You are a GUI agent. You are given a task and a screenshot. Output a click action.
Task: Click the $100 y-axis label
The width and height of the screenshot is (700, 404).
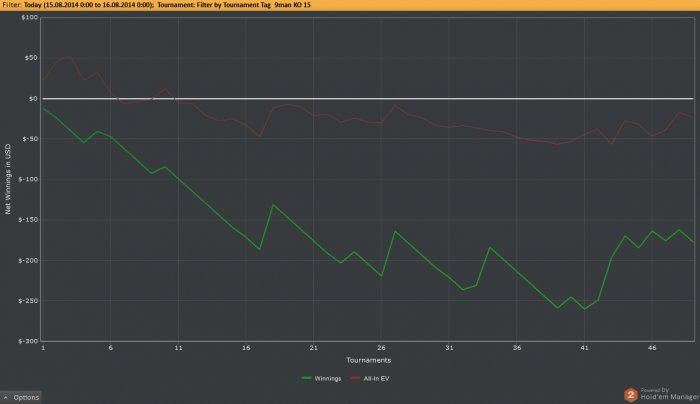pos(29,17)
